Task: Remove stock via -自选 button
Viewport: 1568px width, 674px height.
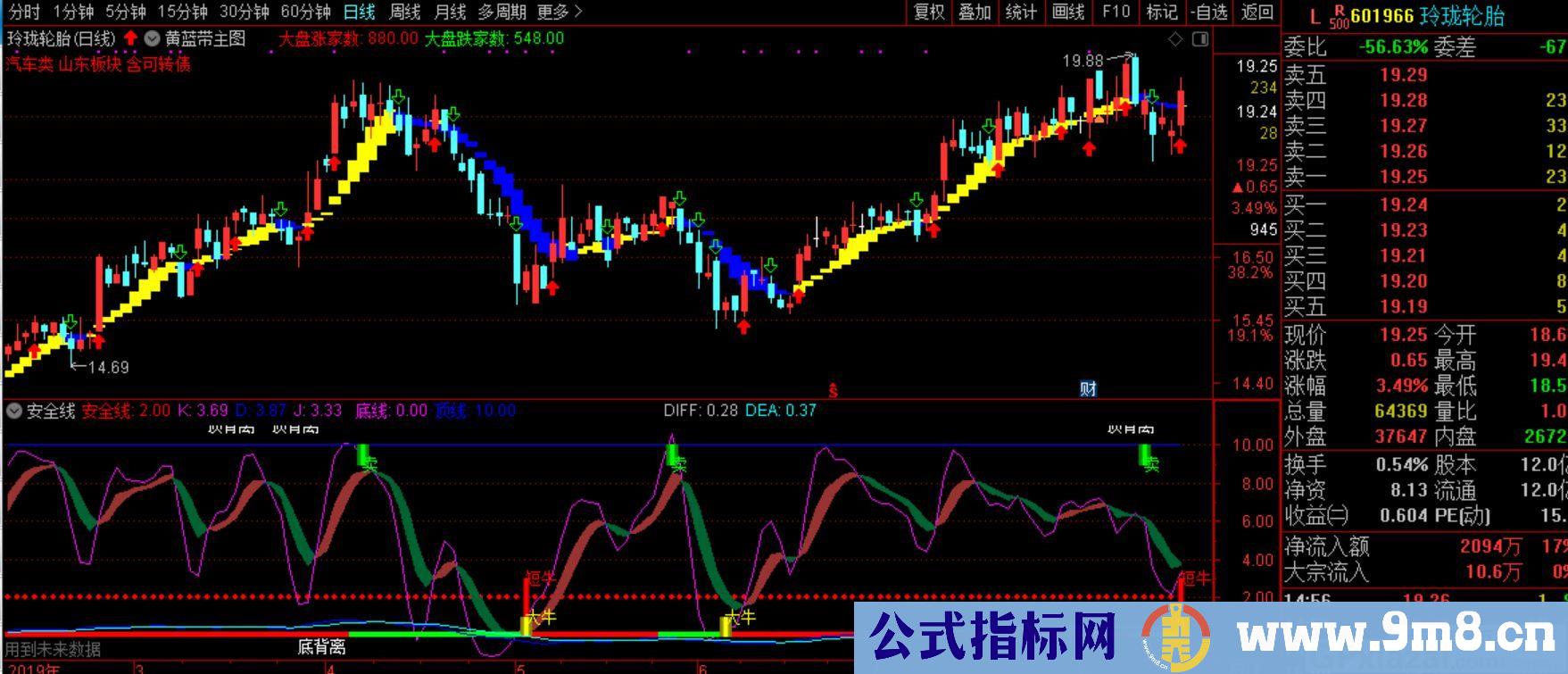Action: (x=1210, y=12)
